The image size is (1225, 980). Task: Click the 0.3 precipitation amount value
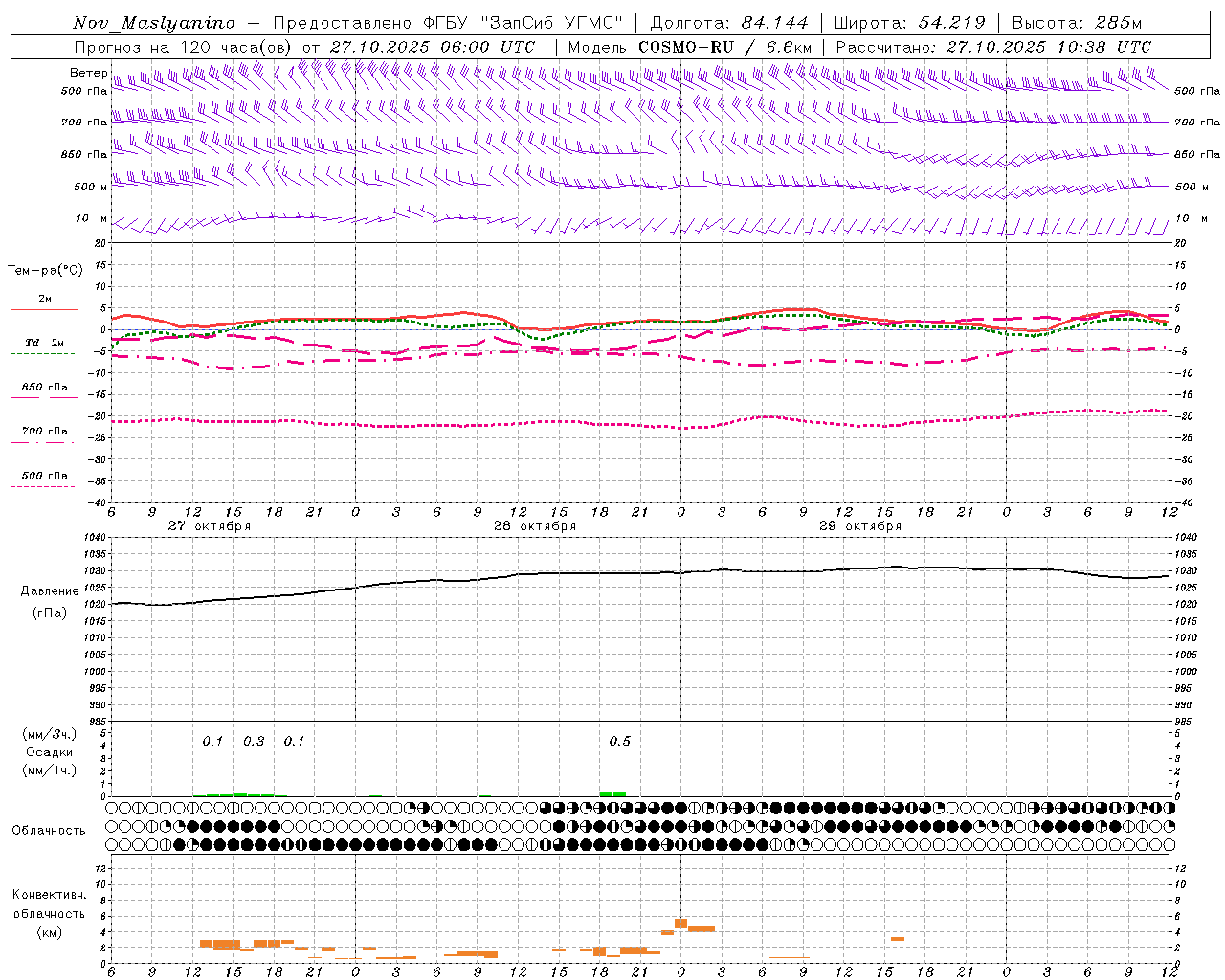click(x=254, y=742)
